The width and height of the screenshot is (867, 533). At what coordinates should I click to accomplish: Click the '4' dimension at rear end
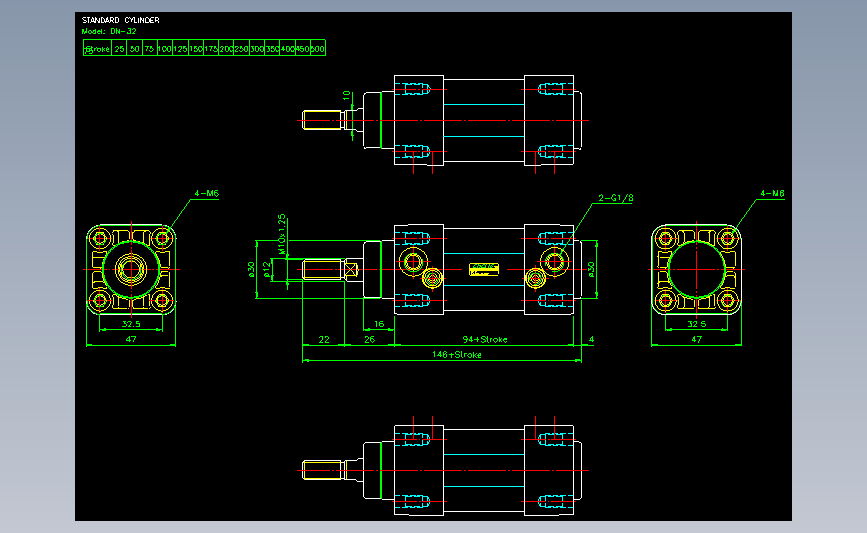591,339
